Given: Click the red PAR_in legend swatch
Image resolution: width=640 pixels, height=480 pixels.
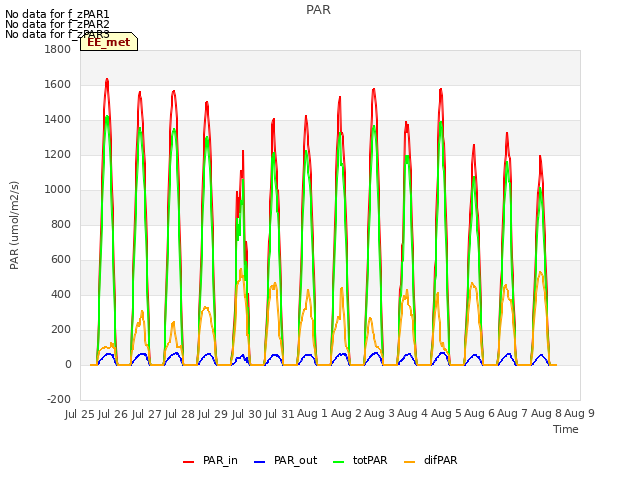Looking at the screenshot, I should [x=188, y=462].
